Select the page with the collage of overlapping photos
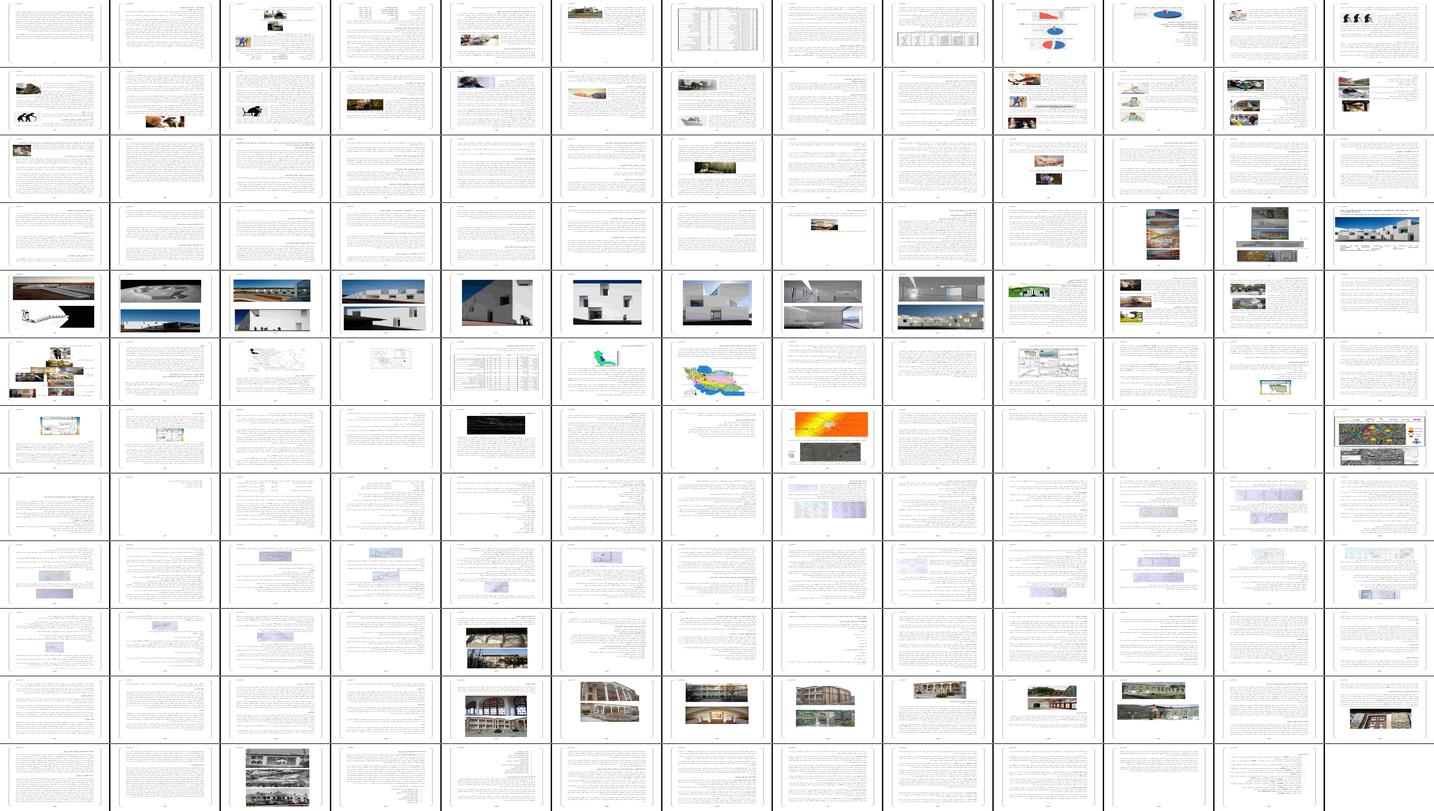 (55, 370)
